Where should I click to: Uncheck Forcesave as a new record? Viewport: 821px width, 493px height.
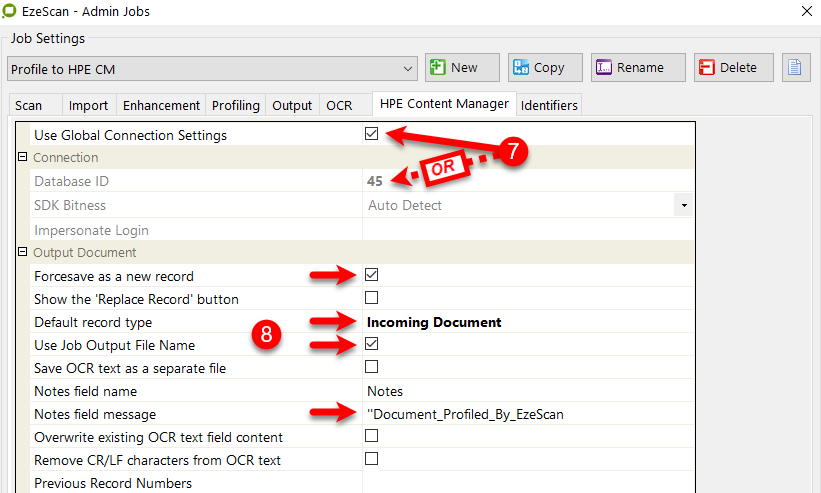(x=372, y=275)
